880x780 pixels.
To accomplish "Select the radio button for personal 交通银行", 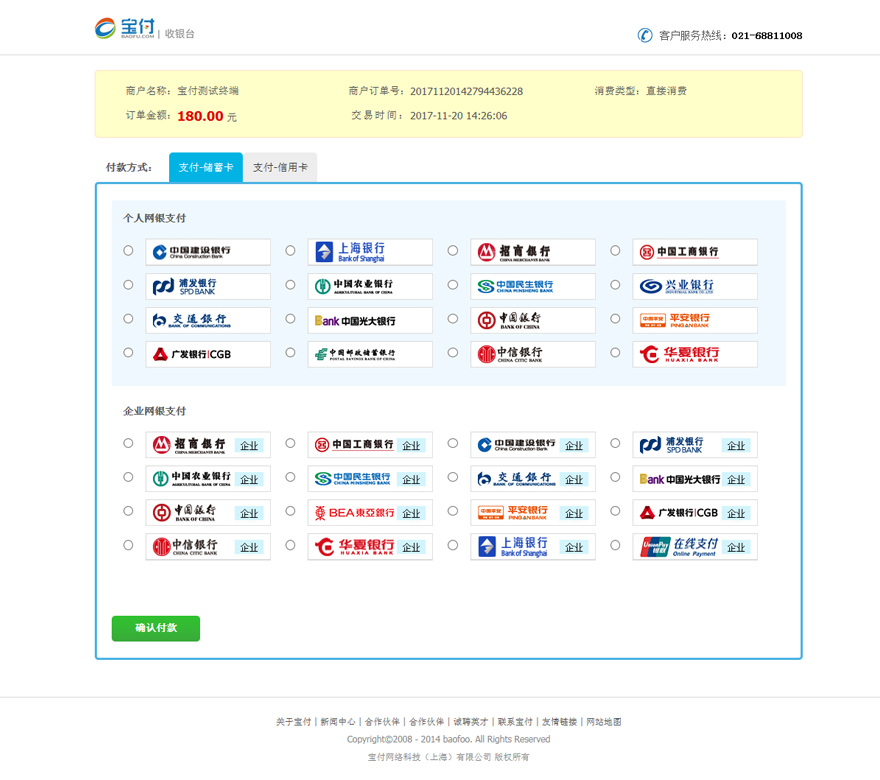I will tap(129, 319).
